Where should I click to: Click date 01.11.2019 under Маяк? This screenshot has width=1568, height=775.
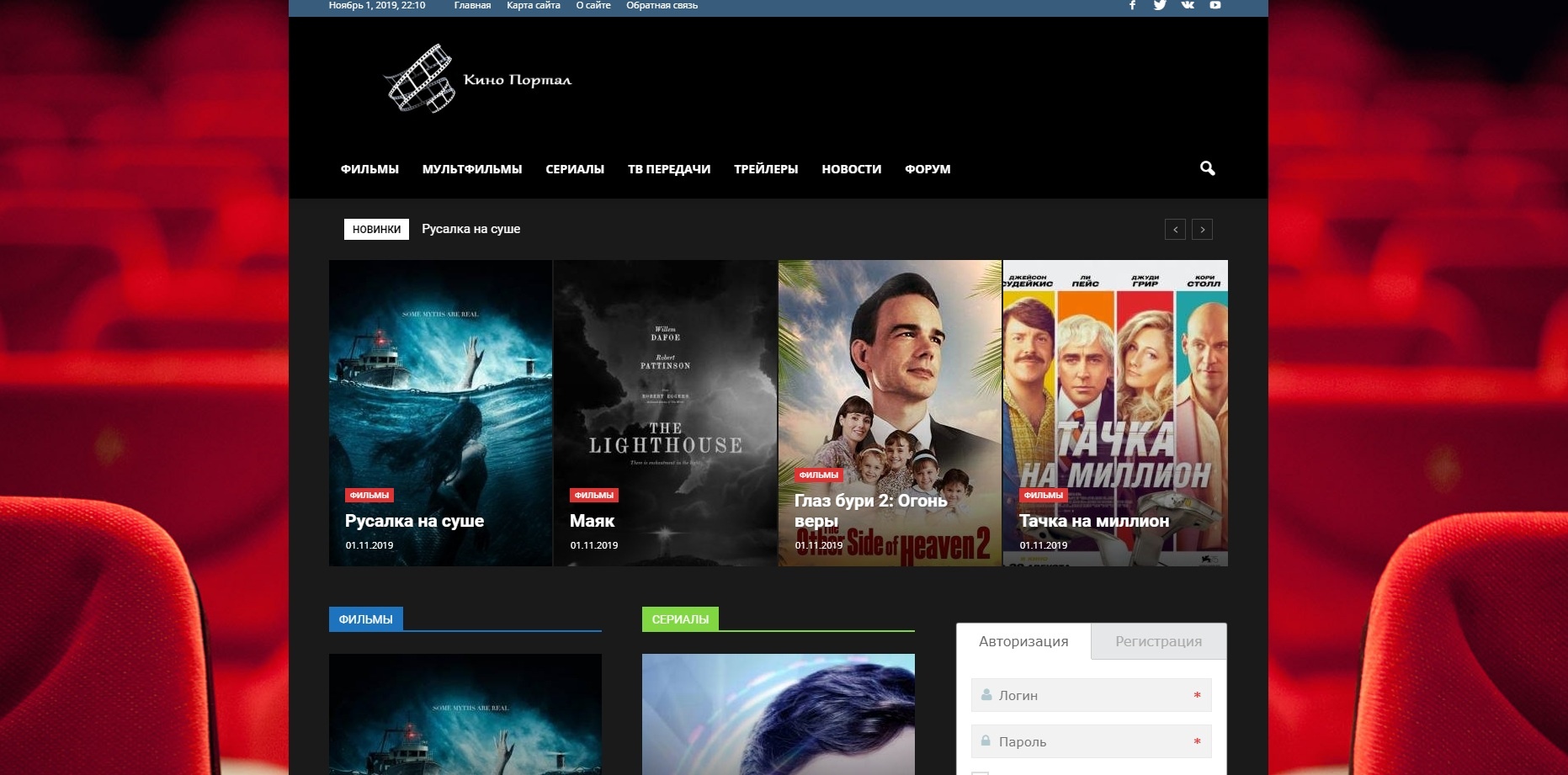[x=594, y=545]
